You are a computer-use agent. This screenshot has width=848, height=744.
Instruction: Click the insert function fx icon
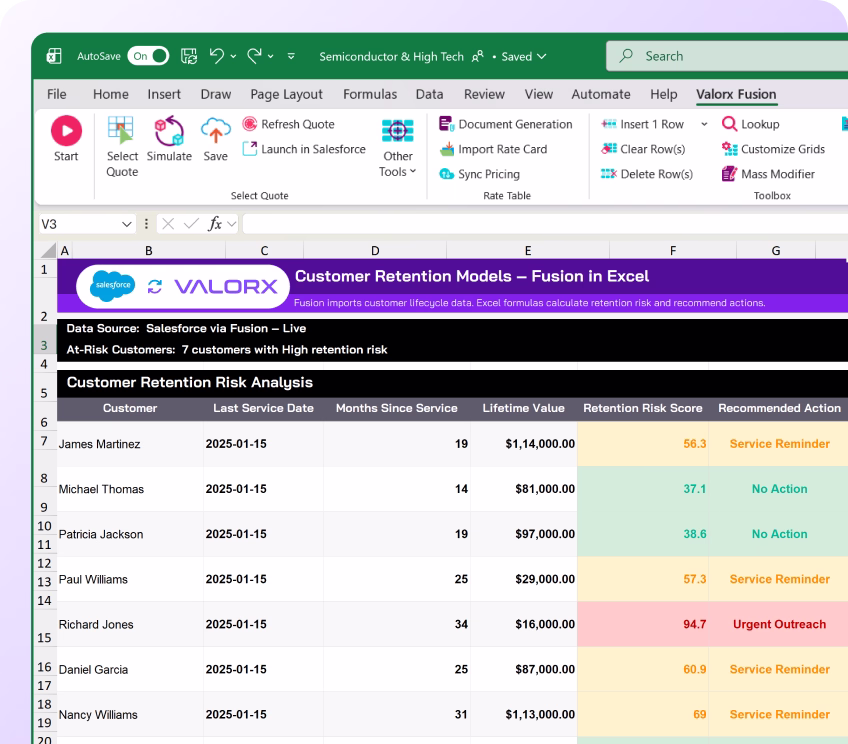215,224
